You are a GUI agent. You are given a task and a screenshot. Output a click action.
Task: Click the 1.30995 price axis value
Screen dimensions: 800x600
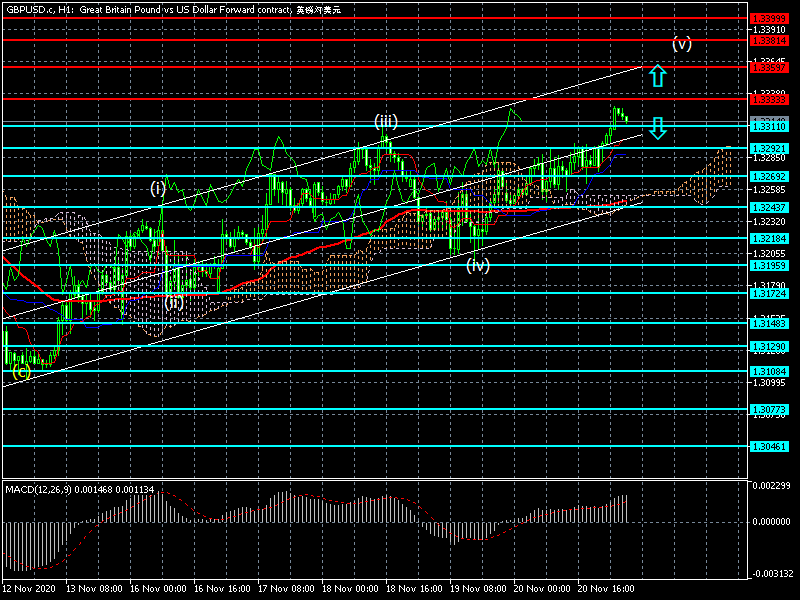pyautogui.click(x=769, y=382)
